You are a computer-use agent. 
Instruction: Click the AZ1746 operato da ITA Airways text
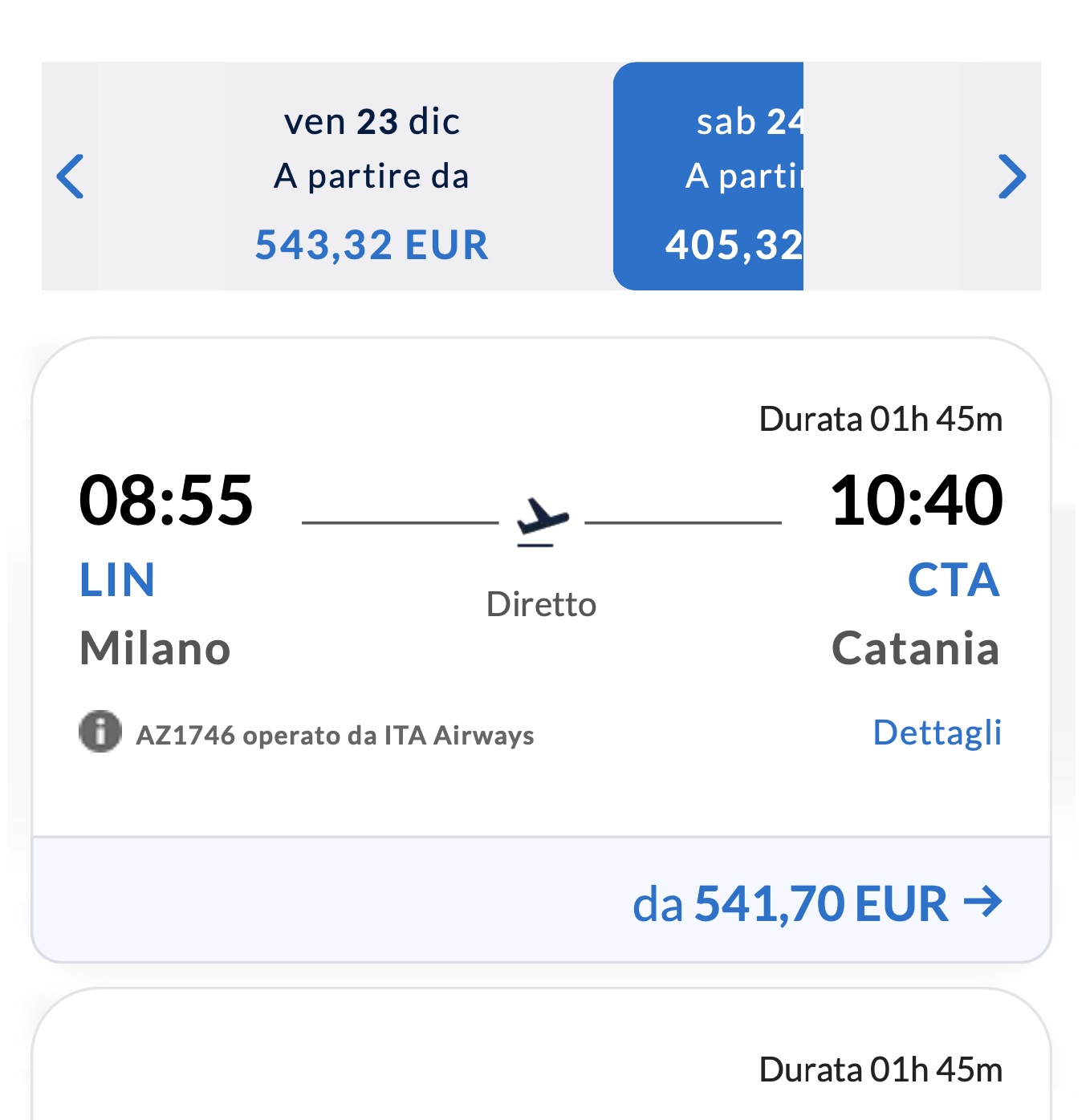[x=335, y=736]
